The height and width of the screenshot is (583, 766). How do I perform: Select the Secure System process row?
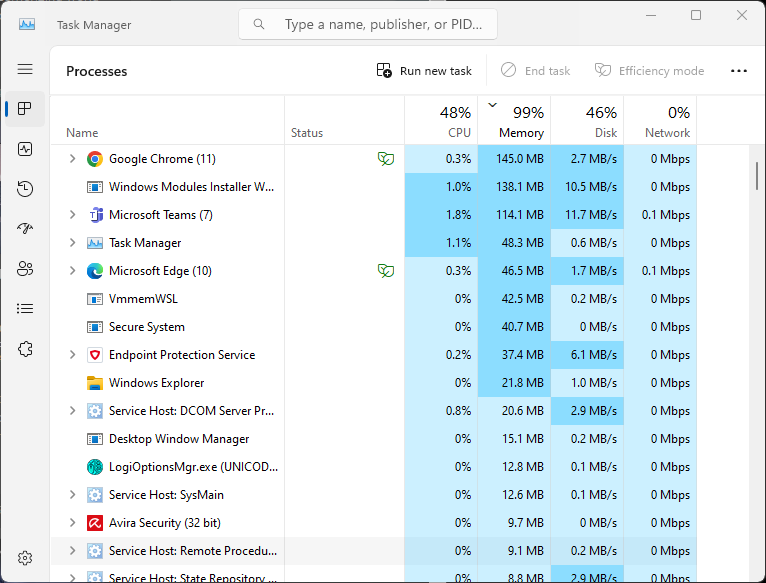pos(374,327)
